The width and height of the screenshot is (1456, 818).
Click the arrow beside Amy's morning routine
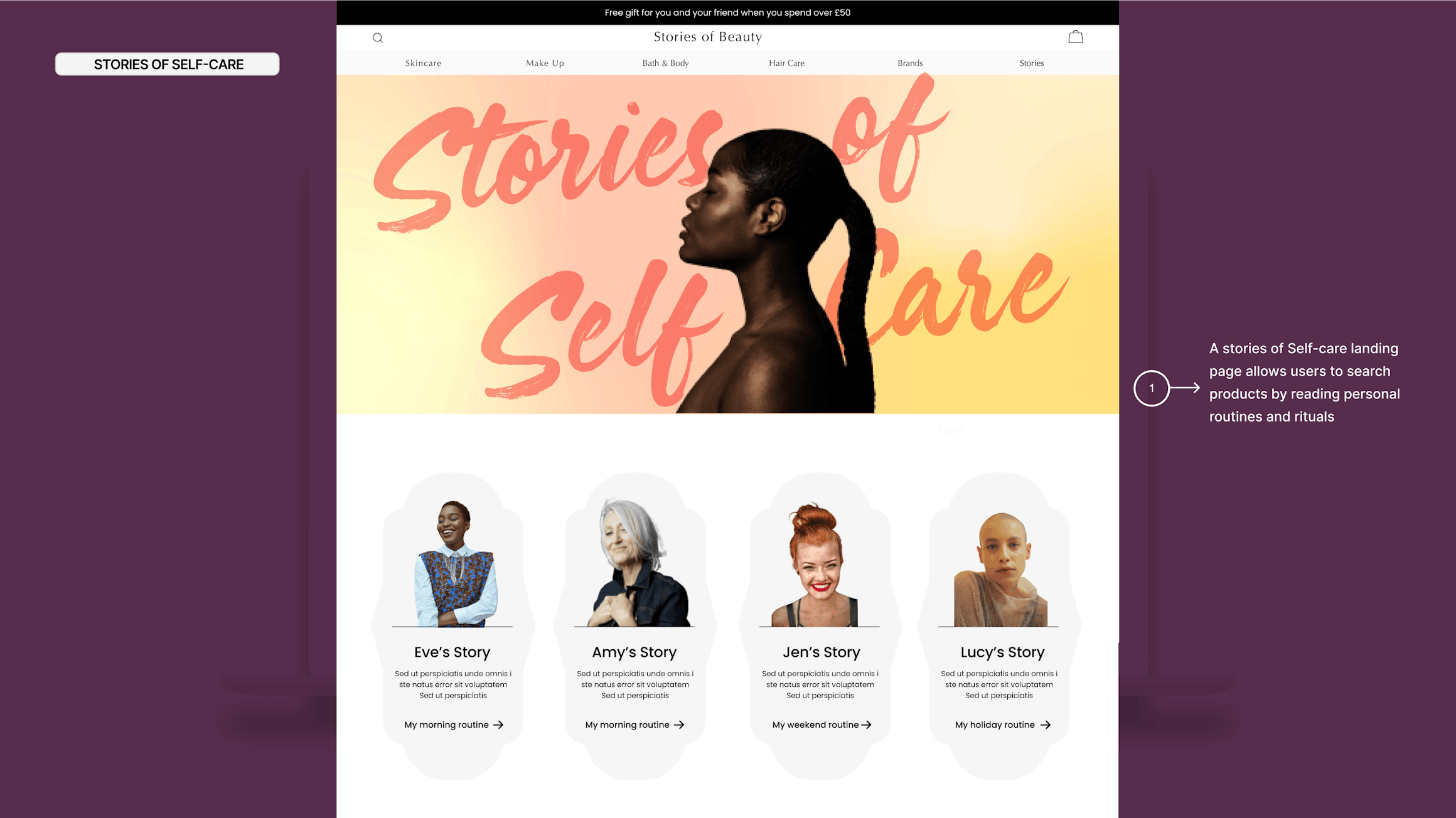[679, 725]
